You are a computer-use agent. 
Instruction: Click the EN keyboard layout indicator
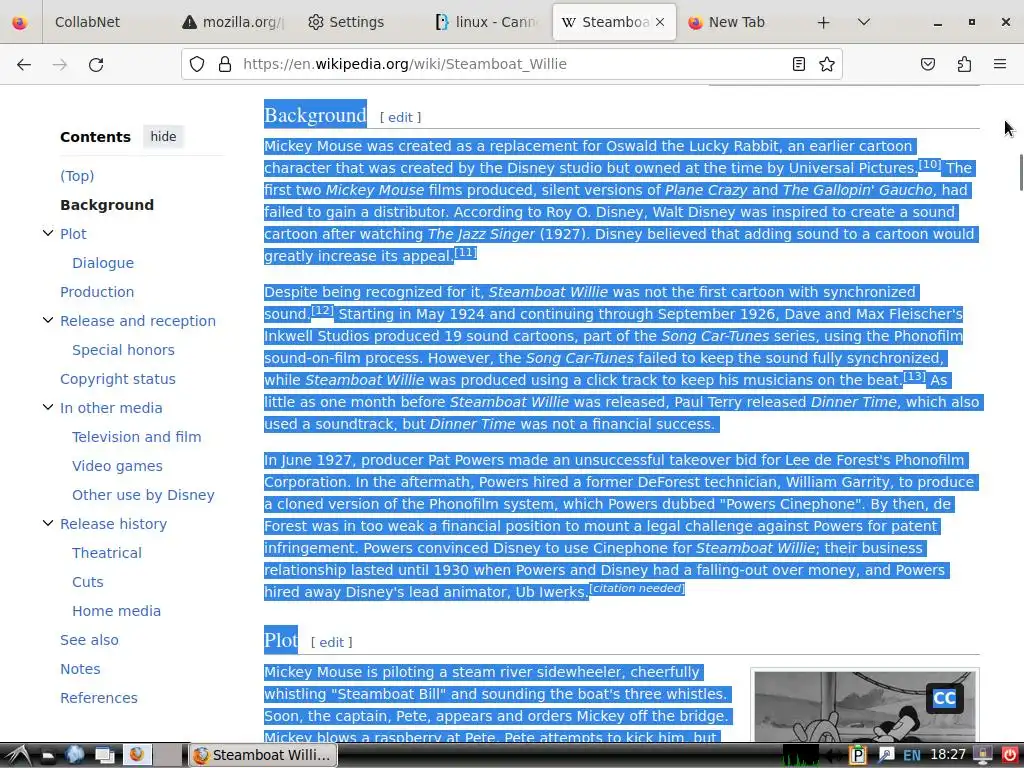coord(912,756)
